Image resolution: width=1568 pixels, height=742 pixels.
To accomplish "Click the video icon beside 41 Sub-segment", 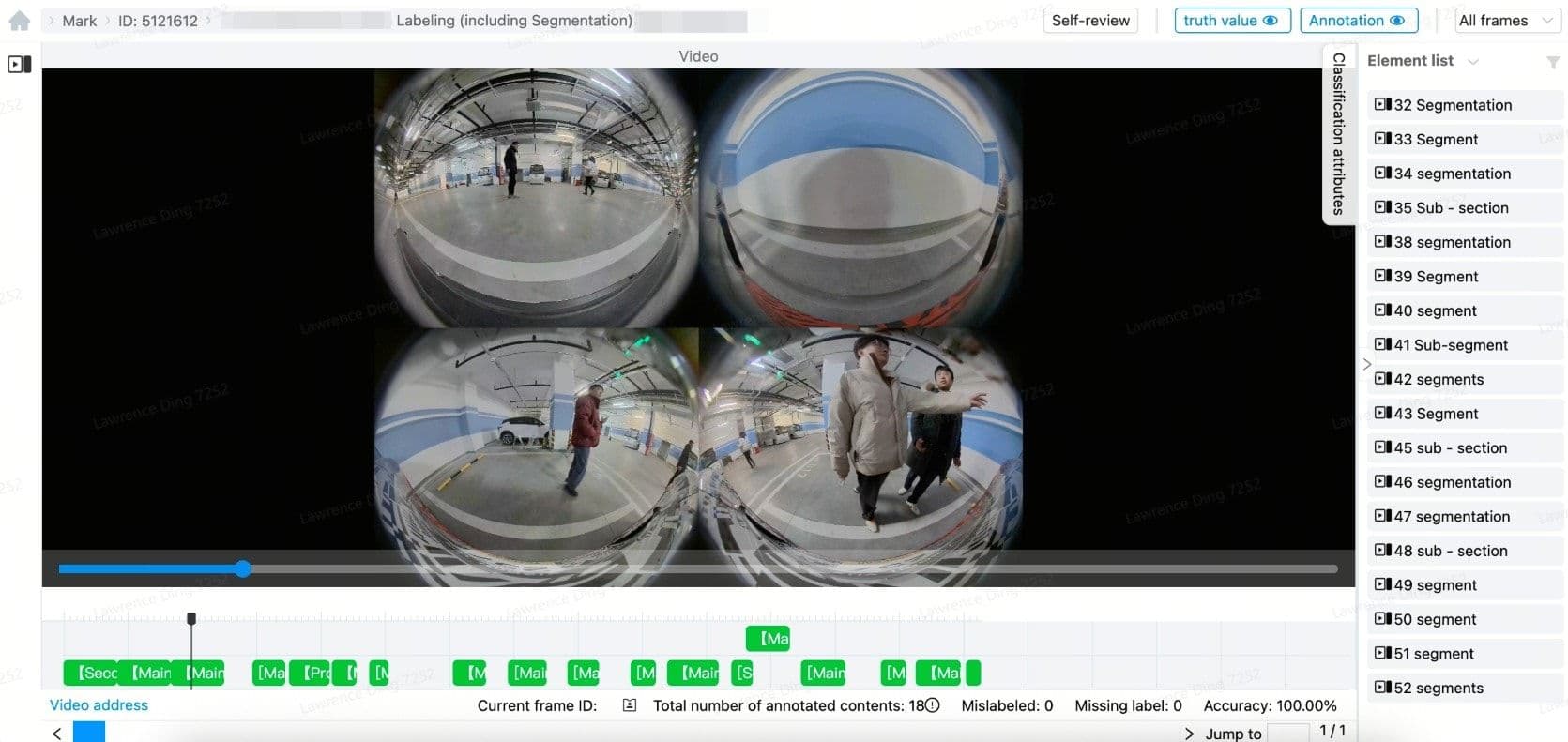I will [1382, 345].
